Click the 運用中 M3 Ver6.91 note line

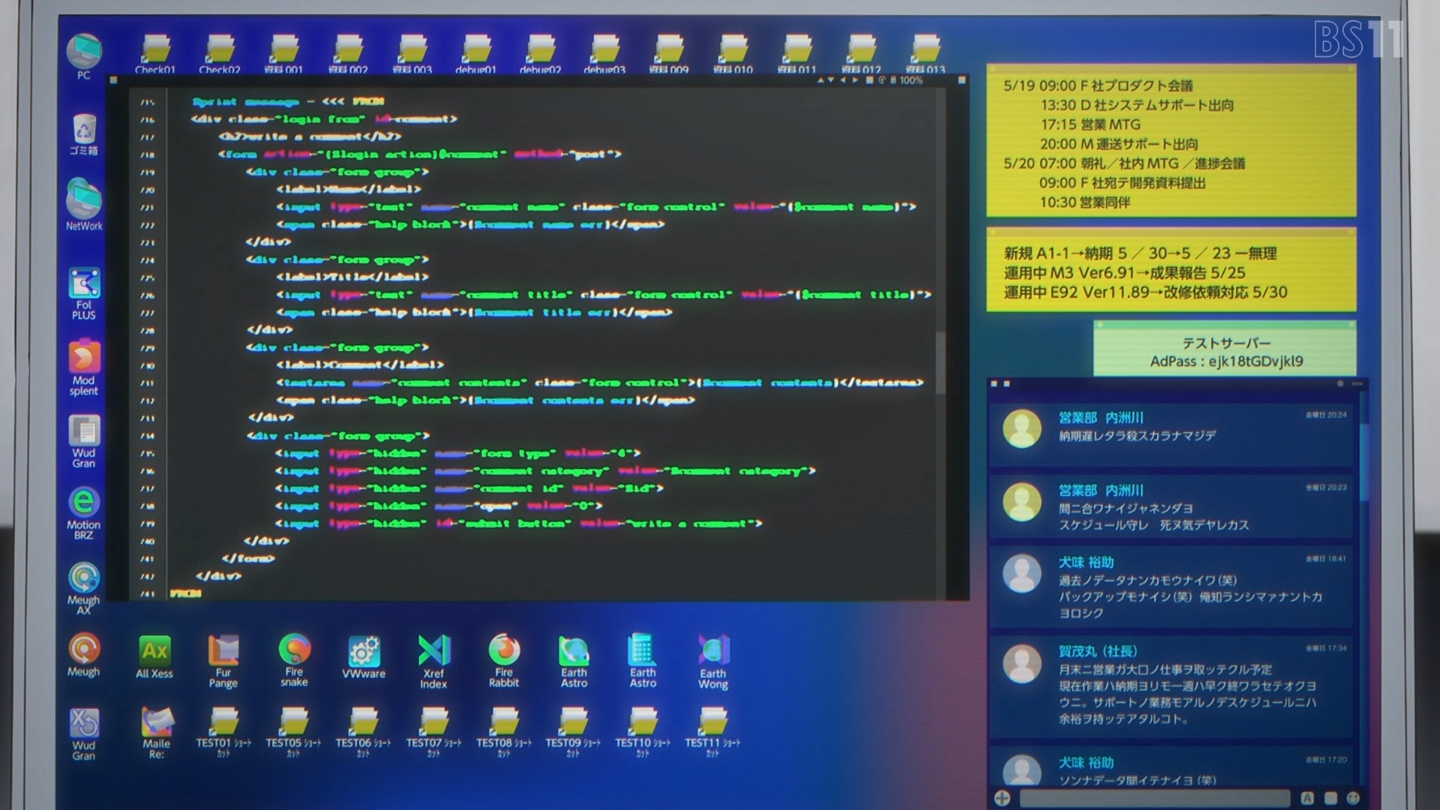(1125, 273)
